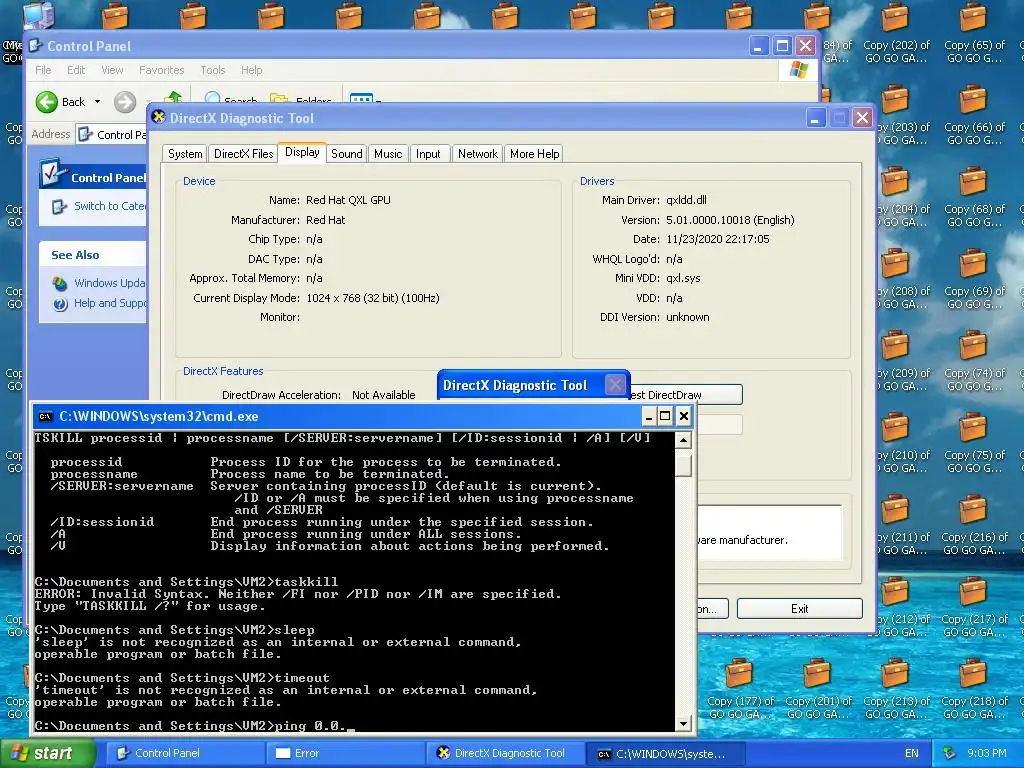Image resolution: width=1024 pixels, height=768 pixels.
Task: Click the cmd vertical scrollbar thumb
Action: [x=683, y=464]
